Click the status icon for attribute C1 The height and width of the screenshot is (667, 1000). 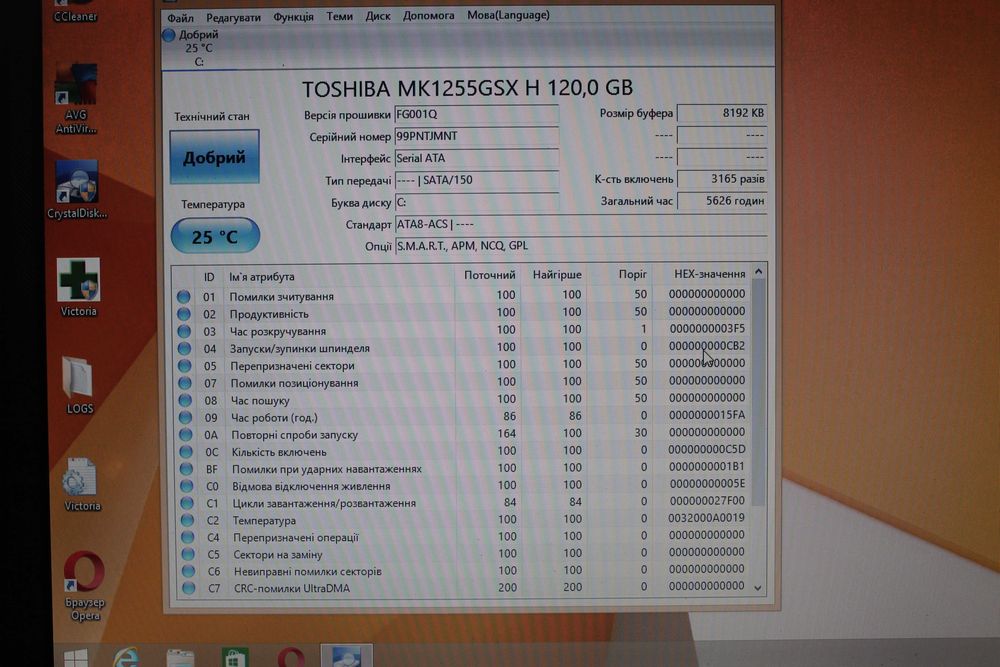pyautogui.click(x=187, y=503)
